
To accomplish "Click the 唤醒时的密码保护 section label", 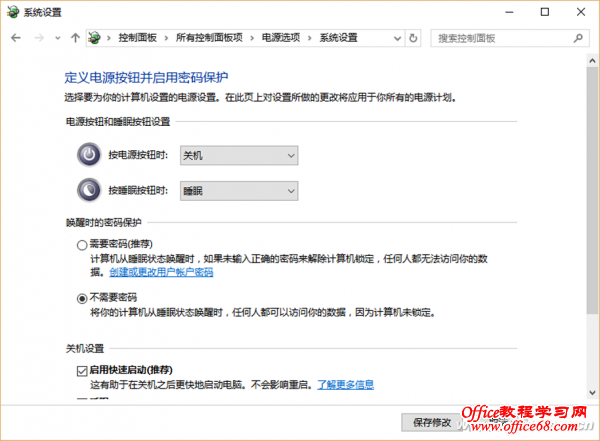I will [x=104, y=222].
